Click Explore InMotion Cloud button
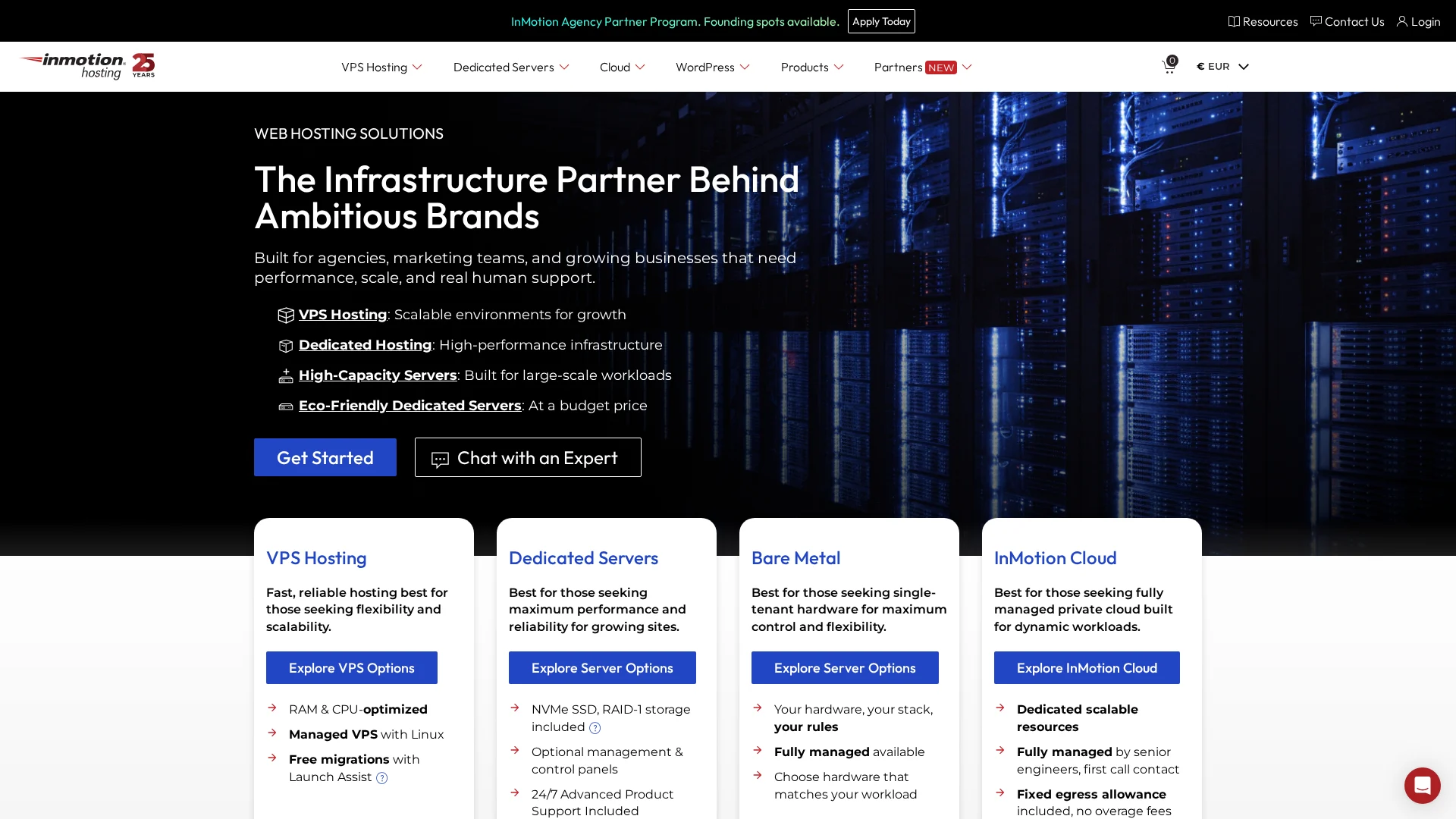Image resolution: width=1456 pixels, height=819 pixels. [1087, 667]
